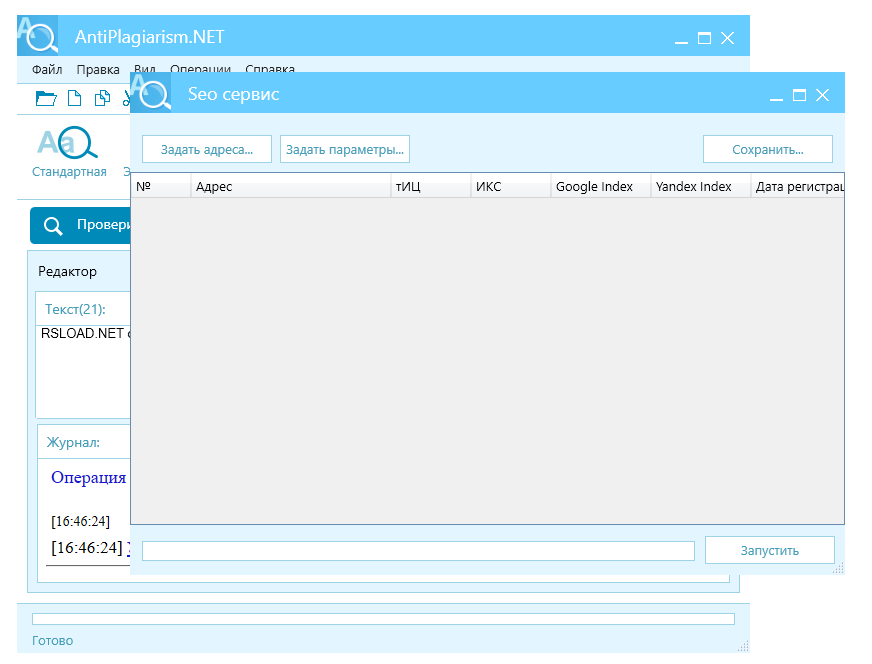Click the Операция heading in the log
This screenshot has width=872, height=664.
click(x=88, y=478)
